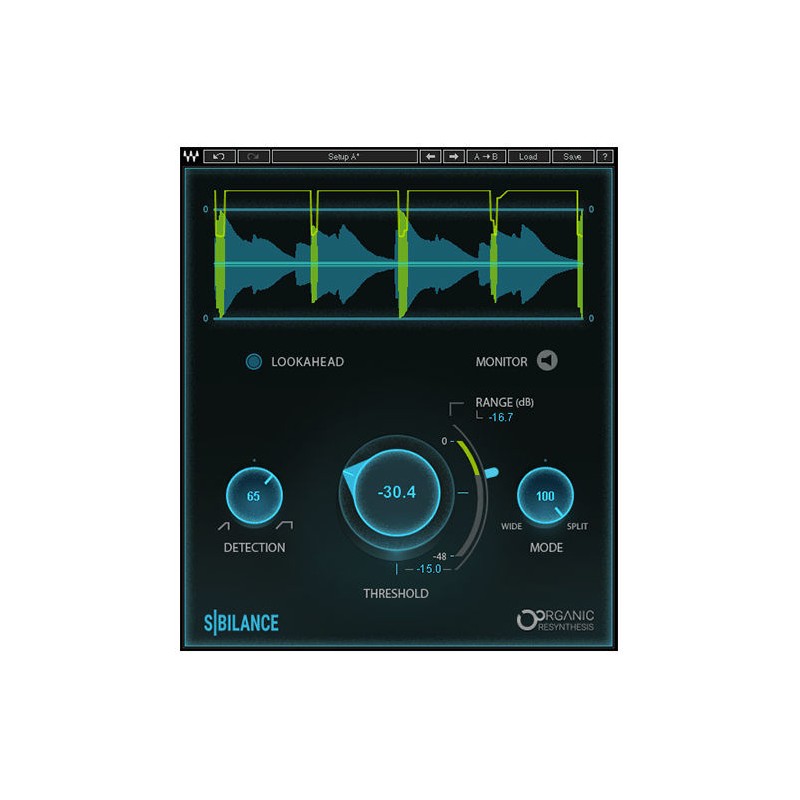Click the Load button
800x800 pixels.
(527, 157)
